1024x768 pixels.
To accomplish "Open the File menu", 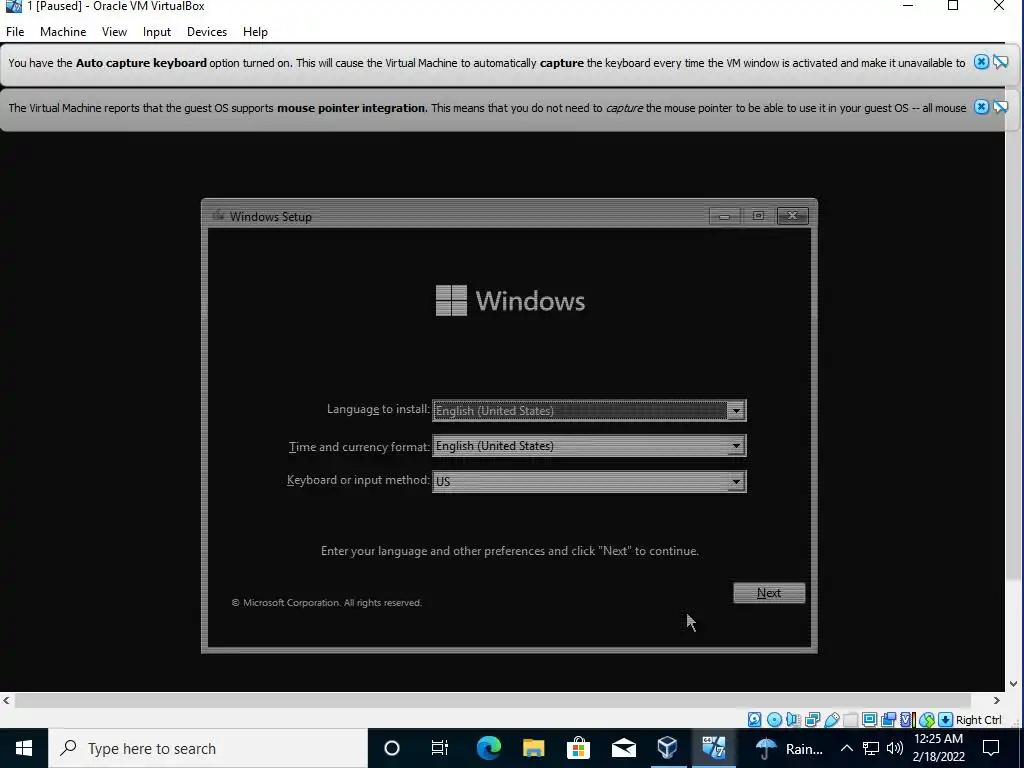I will 14,31.
